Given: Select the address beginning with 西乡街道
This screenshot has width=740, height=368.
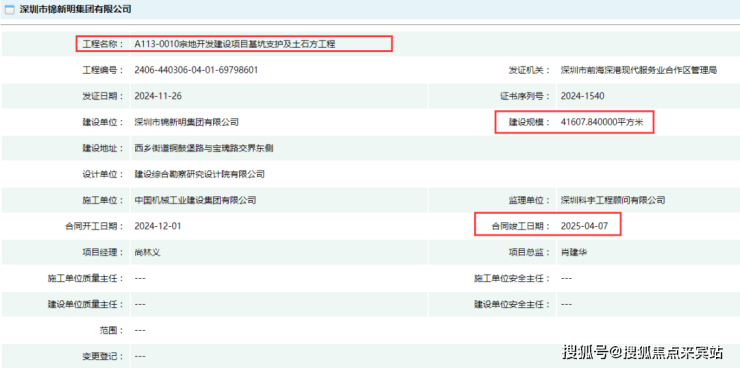Looking at the screenshot, I should pyautogui.click(x=204, y=148).
